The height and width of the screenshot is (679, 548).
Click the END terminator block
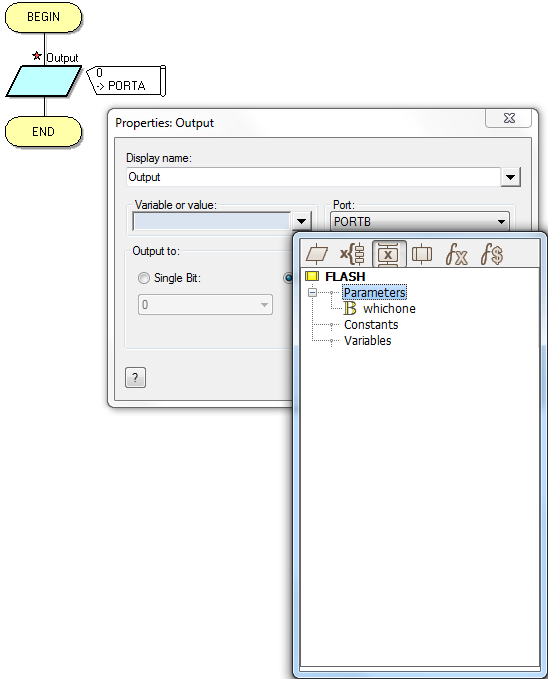(x=43, y=132)
